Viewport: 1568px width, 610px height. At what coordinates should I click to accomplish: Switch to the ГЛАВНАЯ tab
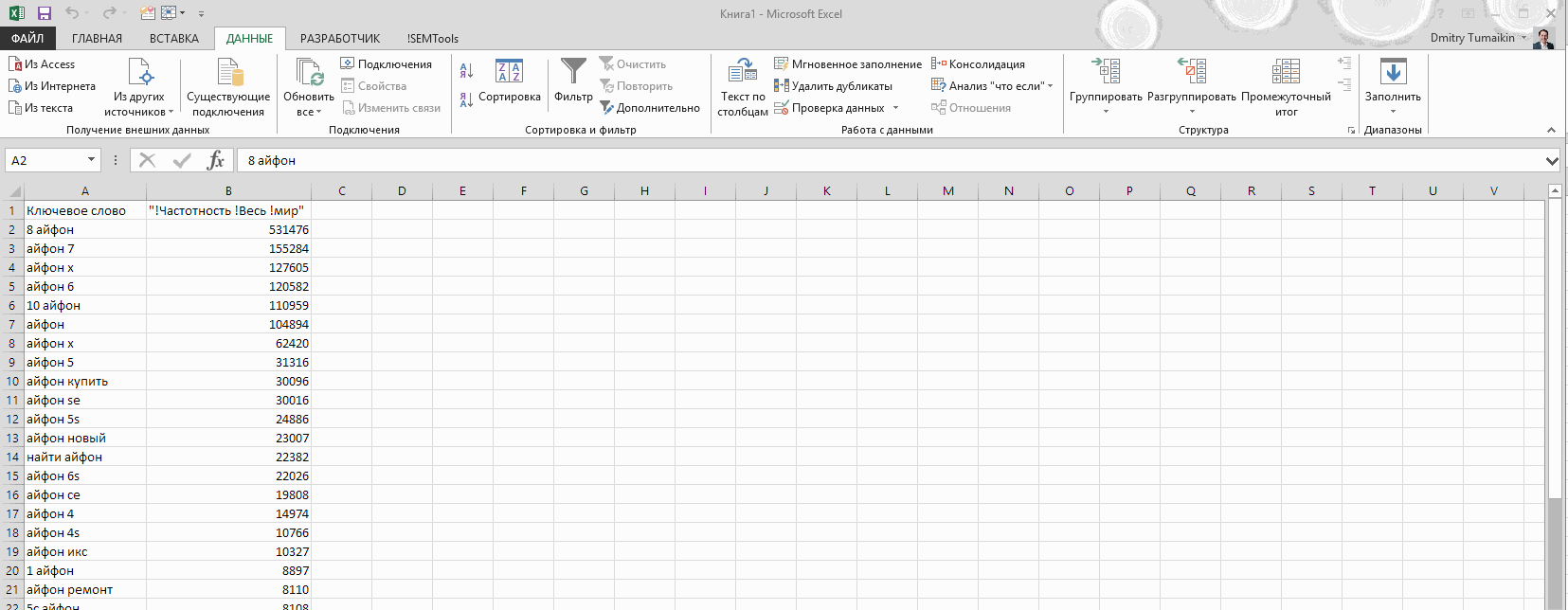(x=98, y=39)
